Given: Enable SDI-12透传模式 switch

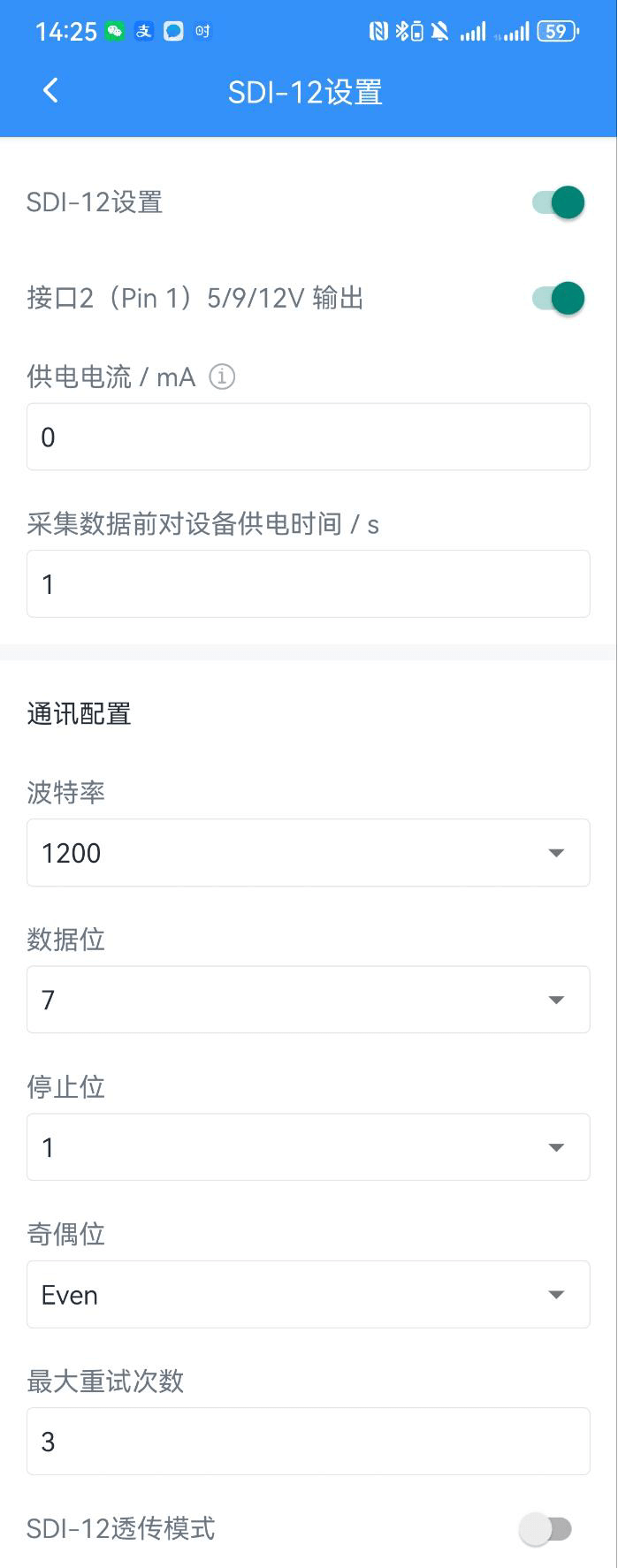Looking at the screenshot, I should [x=546, y=1528].
